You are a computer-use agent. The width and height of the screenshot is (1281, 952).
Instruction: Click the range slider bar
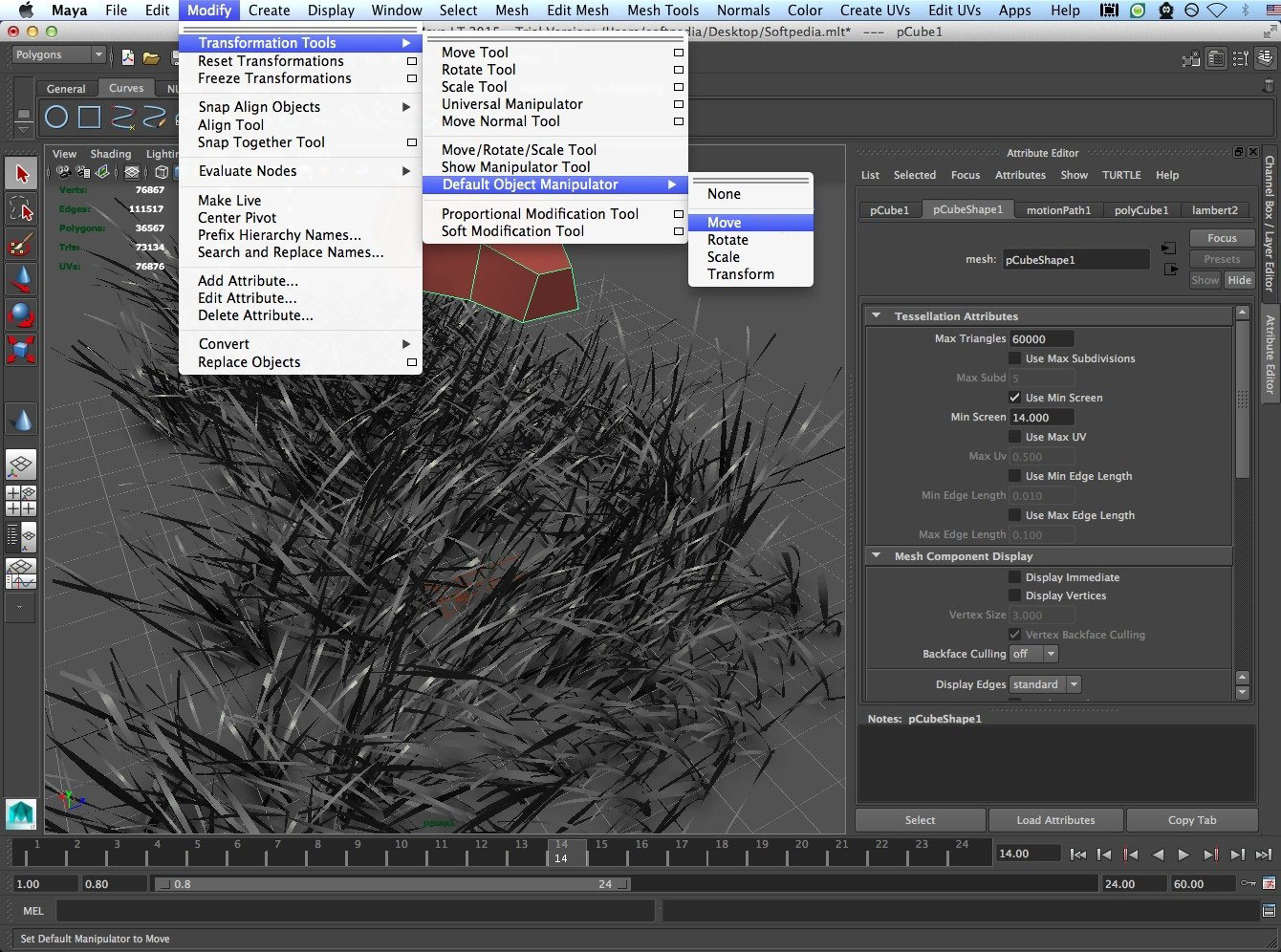(x=392, y=884)
